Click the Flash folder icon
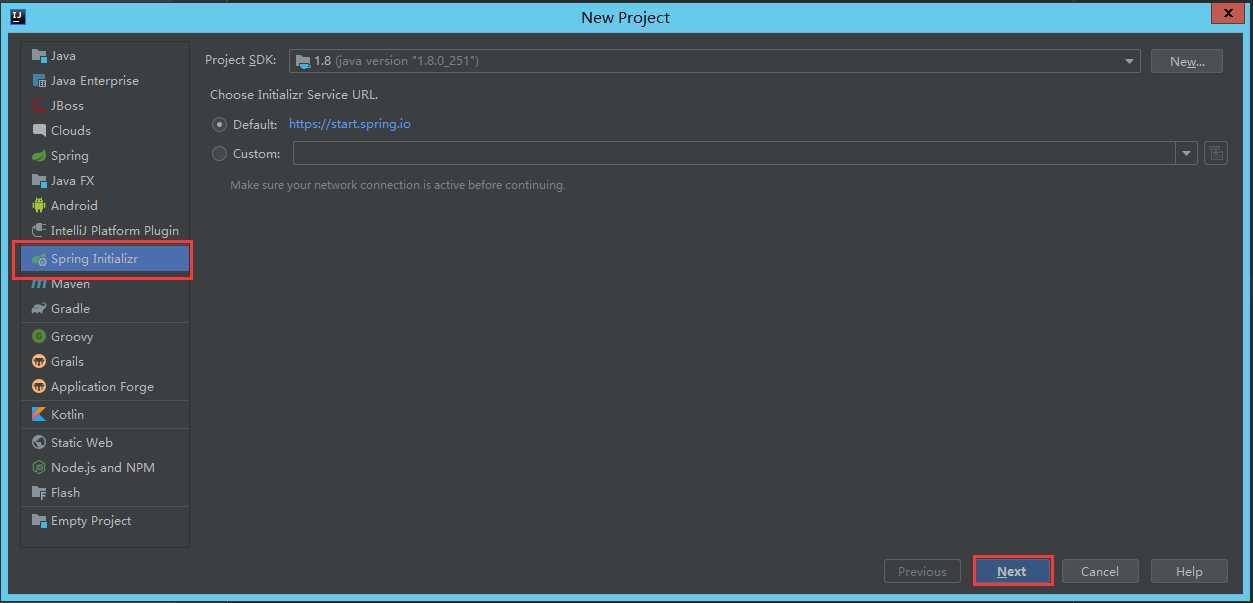The image size is (1253, 603). pyautogui.click(x=39, y=493)
